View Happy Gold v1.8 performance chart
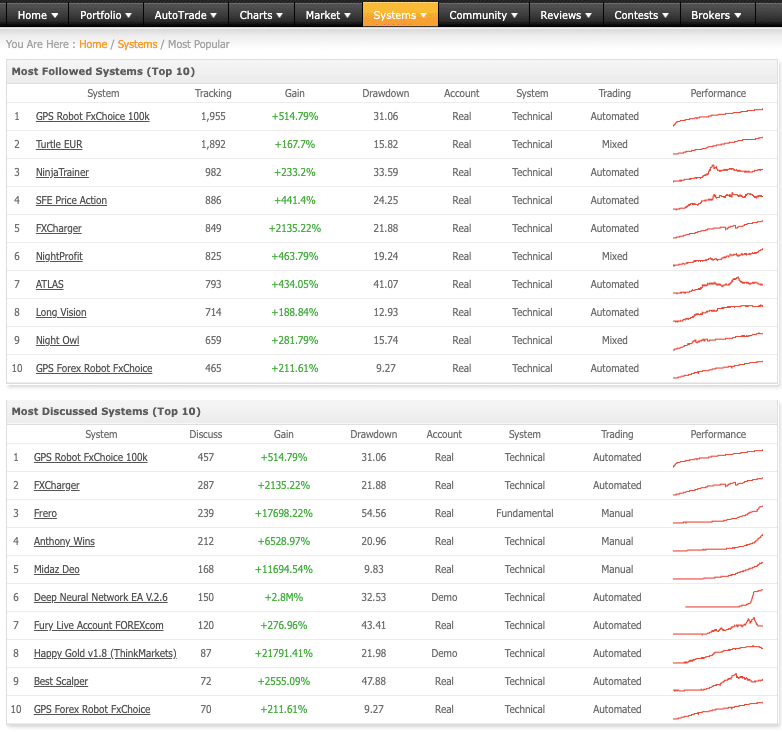This screenshot has height=732, width=782. click(x=718, y=654)
